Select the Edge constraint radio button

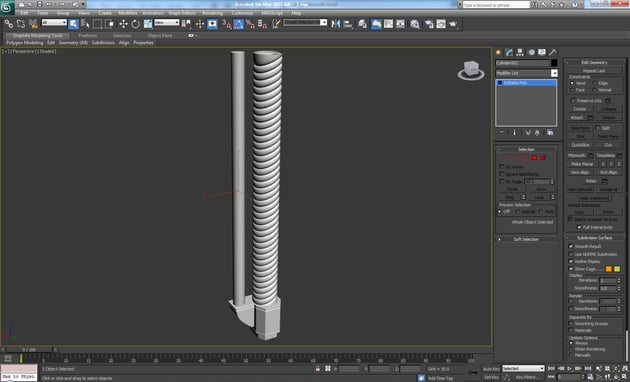click(595, 83)
